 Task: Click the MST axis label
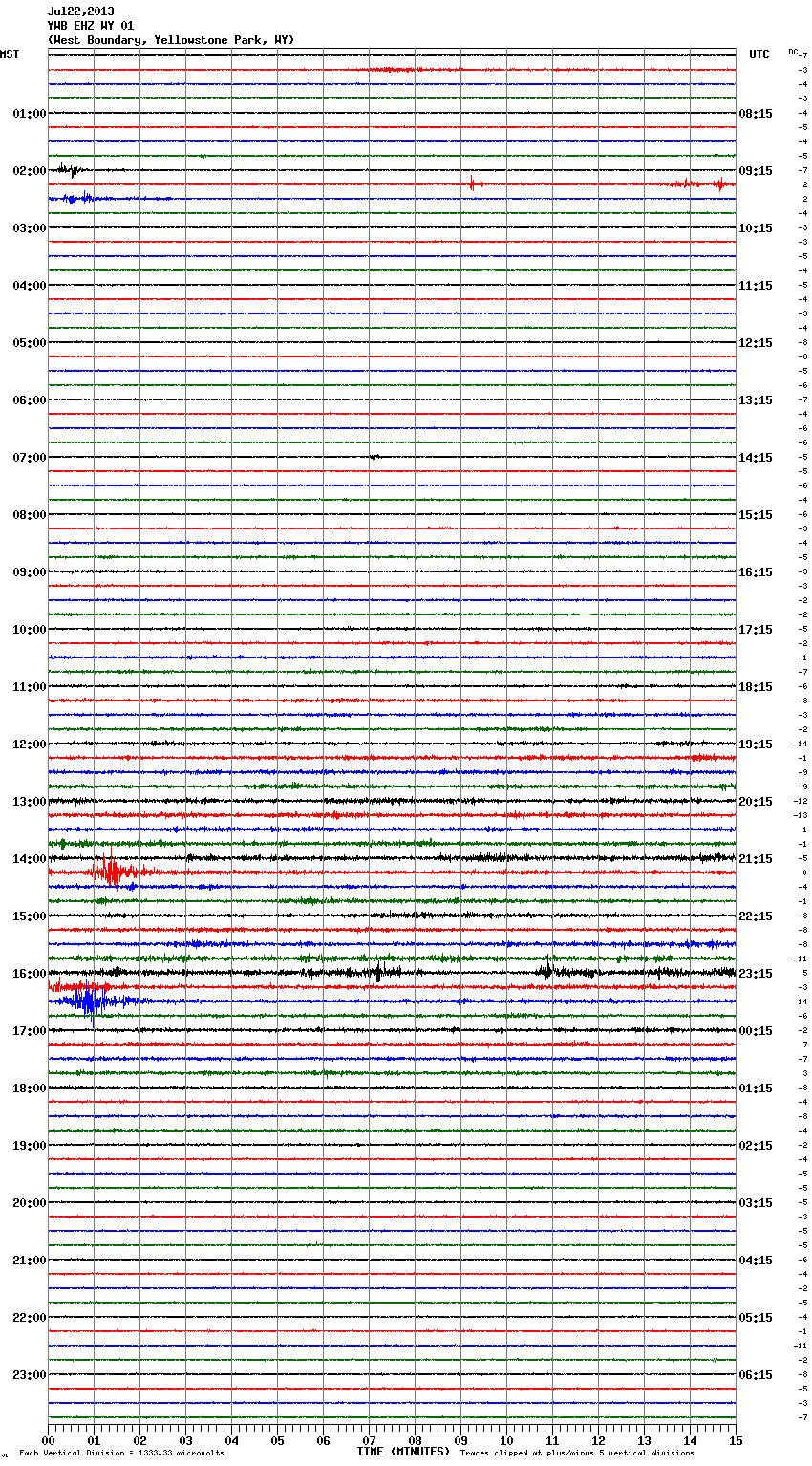click(10, 54)
